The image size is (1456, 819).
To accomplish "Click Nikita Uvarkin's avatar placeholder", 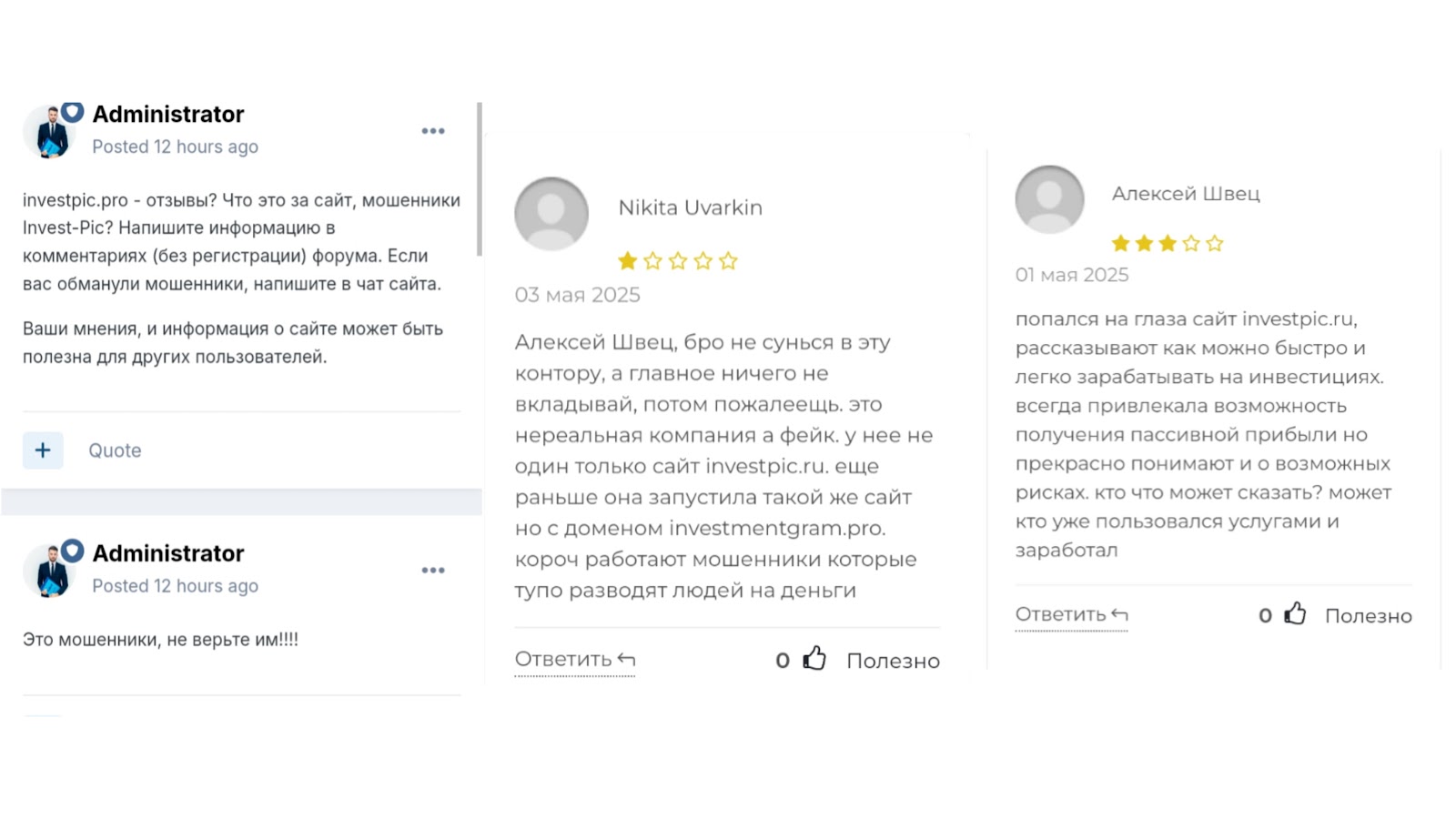I will (x=551, y=214).
